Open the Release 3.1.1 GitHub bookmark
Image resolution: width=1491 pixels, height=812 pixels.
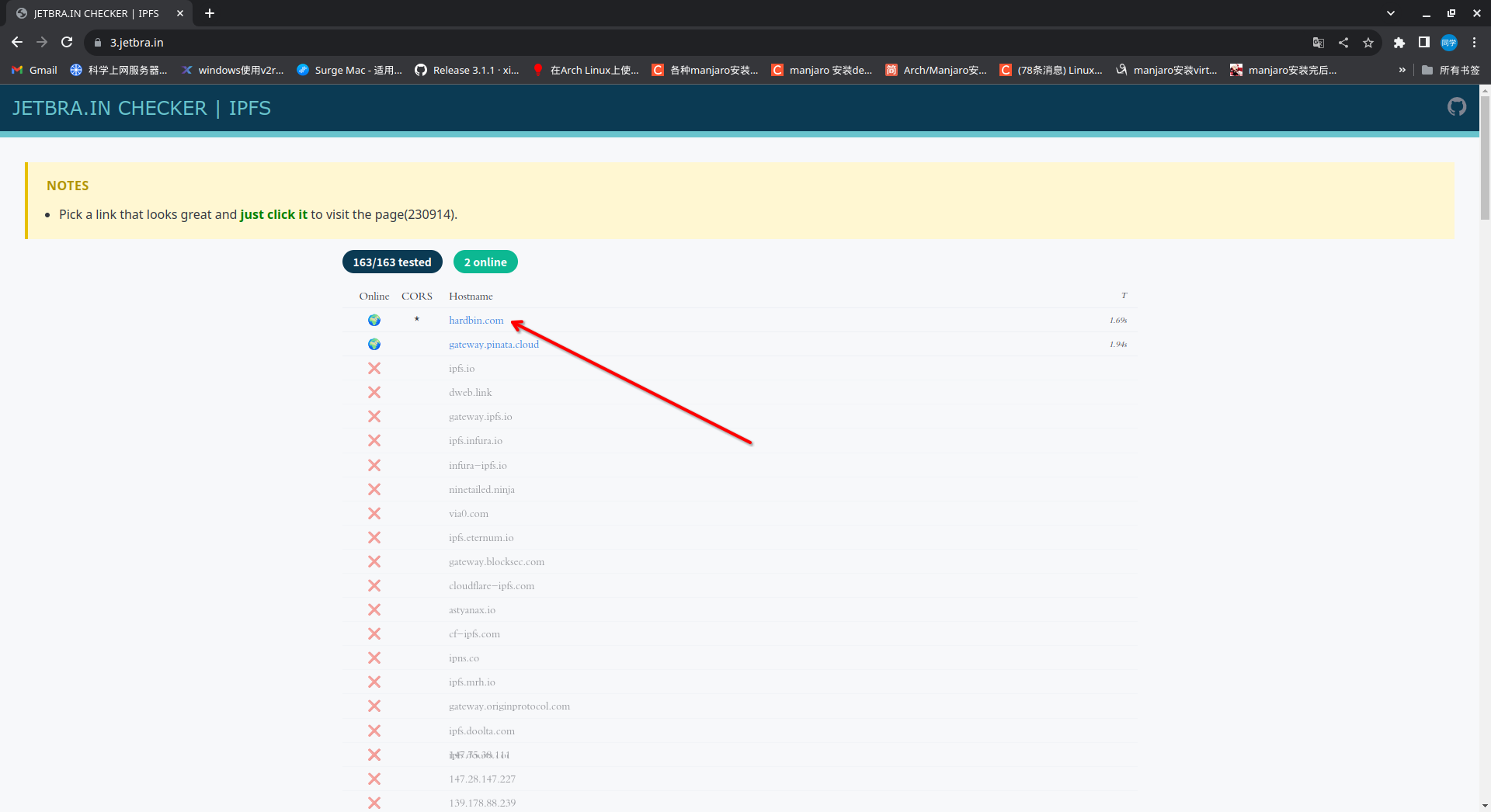(467, 70)
